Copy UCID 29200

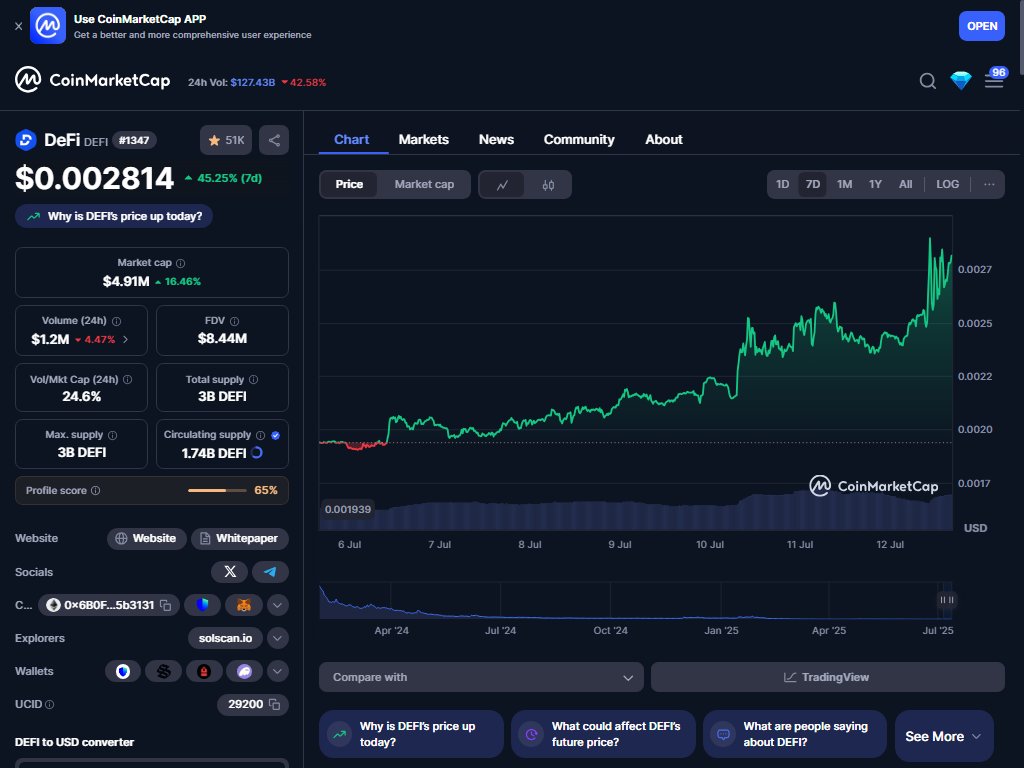pyautogui.click(x=275, y=705)
